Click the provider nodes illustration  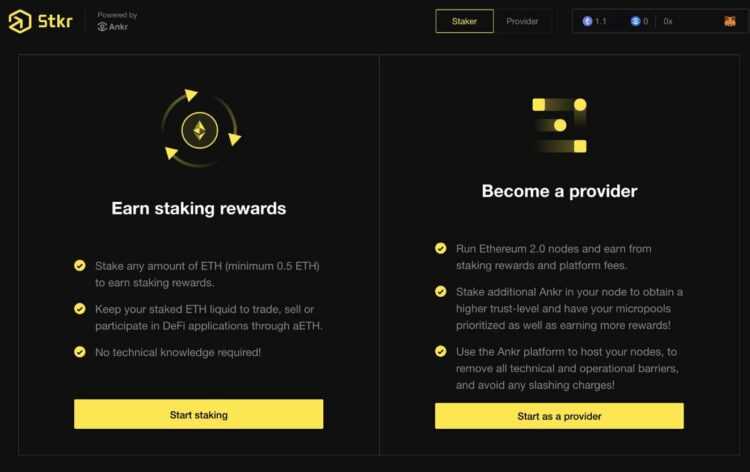click(x=559, y=125)
